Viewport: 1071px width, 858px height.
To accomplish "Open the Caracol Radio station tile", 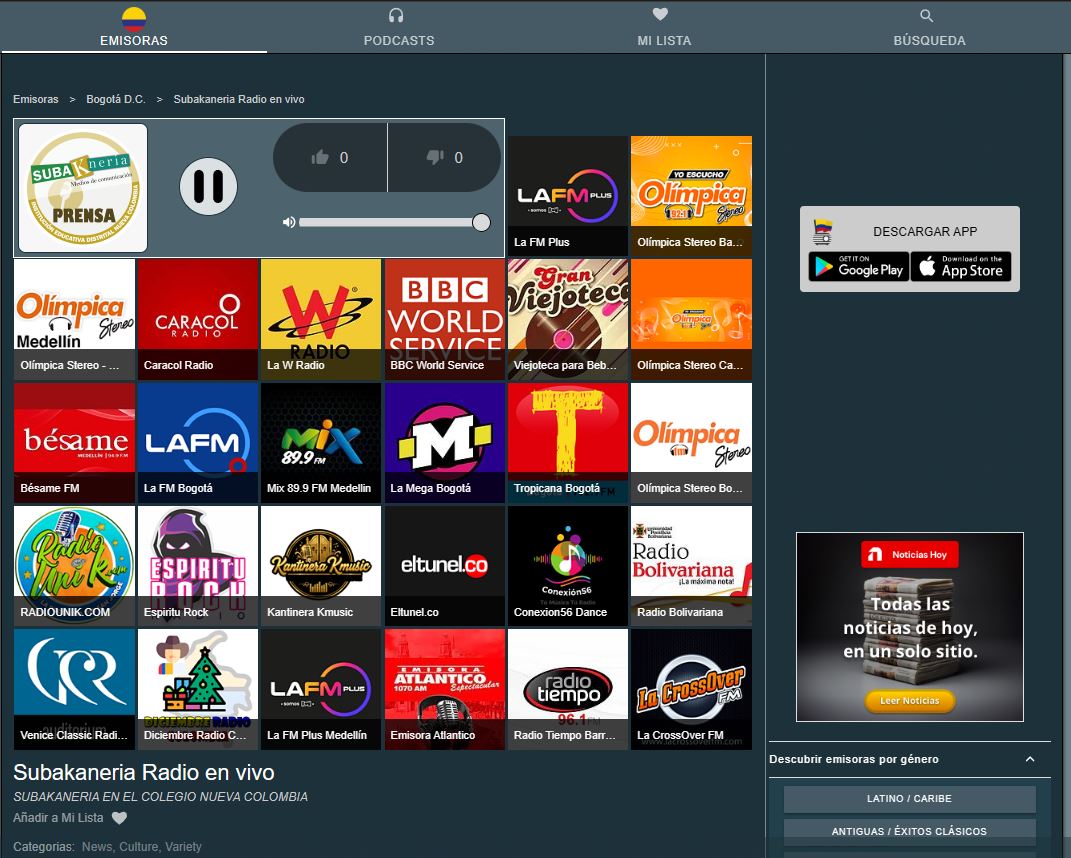I will [197, 319].
